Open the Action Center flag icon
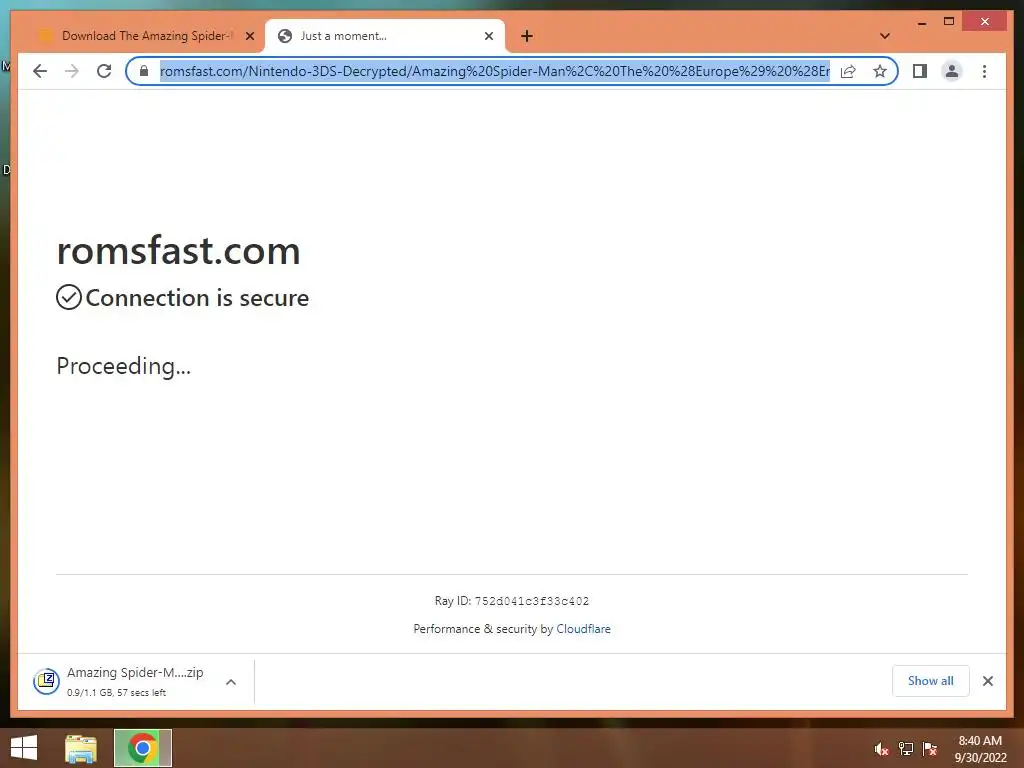1024x768 pixels. (930, 748)
